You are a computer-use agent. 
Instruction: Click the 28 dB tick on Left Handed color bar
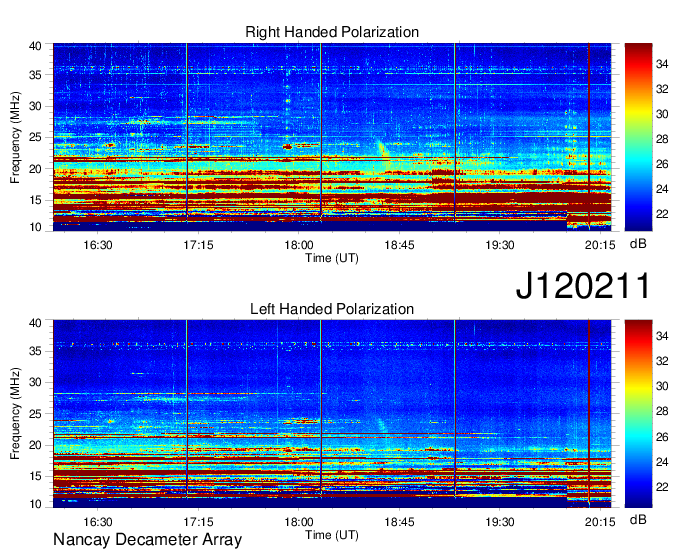click(x=662, y=412)
